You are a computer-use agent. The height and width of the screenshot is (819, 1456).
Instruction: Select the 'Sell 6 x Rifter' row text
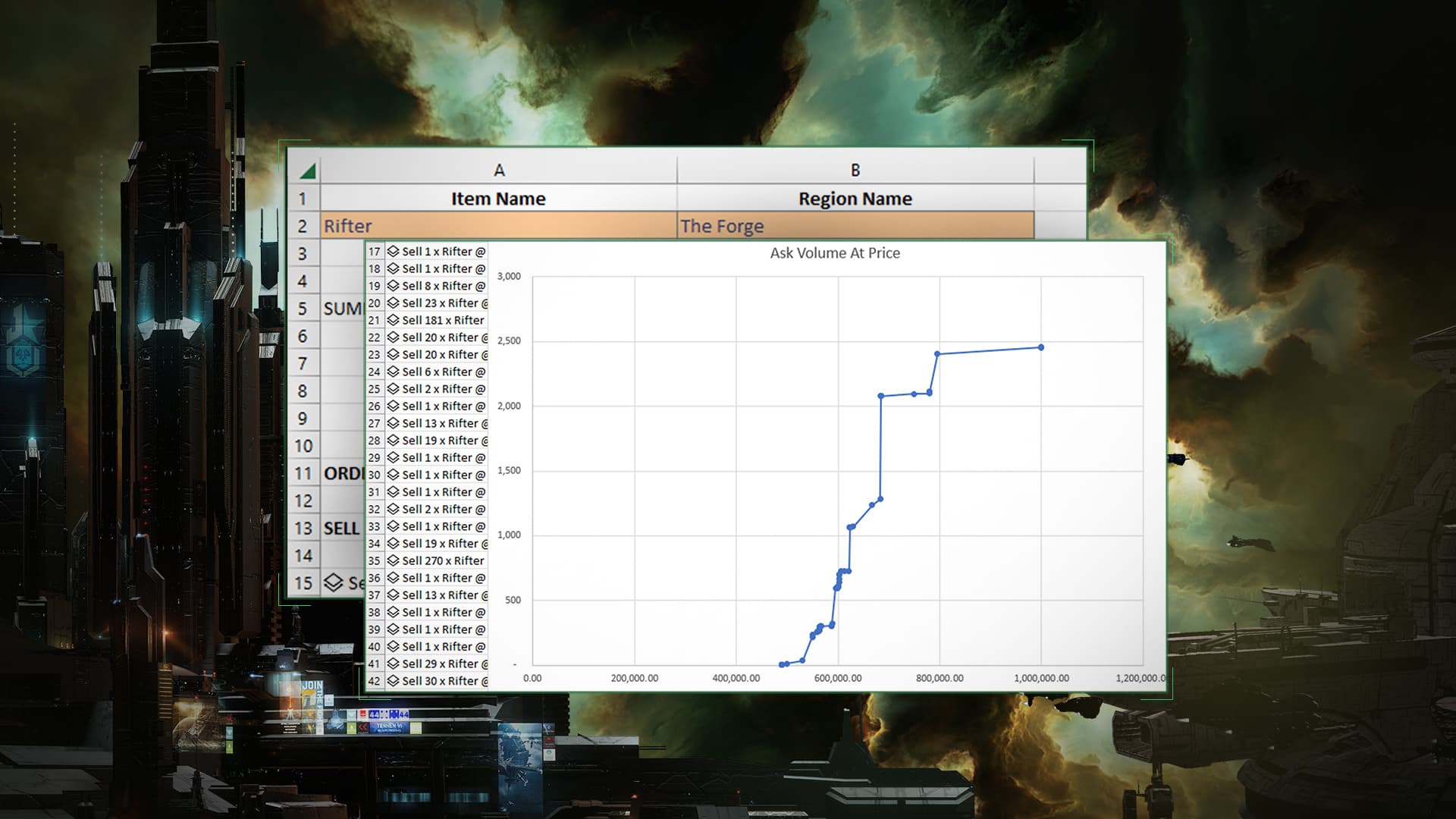pyautogui.click(x=444, y=372)
